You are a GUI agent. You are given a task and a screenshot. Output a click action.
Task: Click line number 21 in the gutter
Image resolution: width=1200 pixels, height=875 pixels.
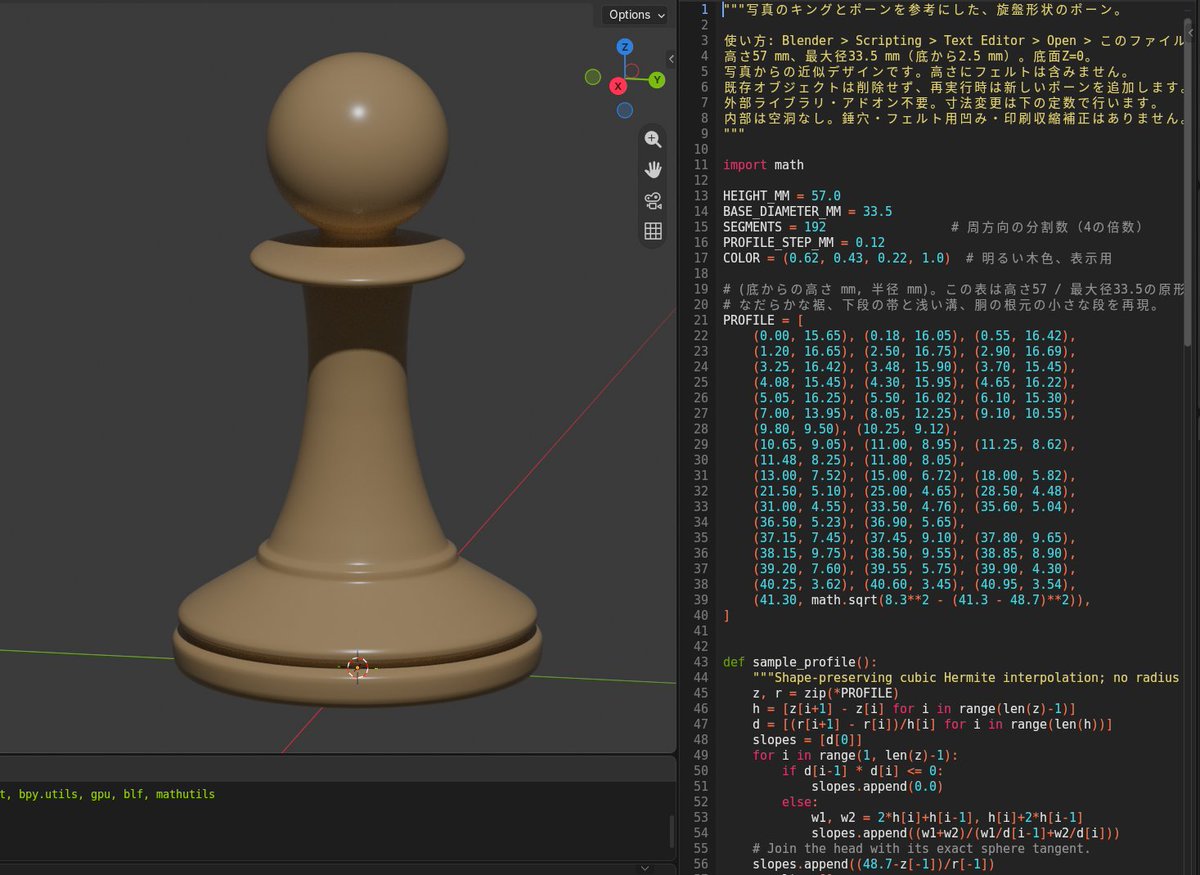701,320
